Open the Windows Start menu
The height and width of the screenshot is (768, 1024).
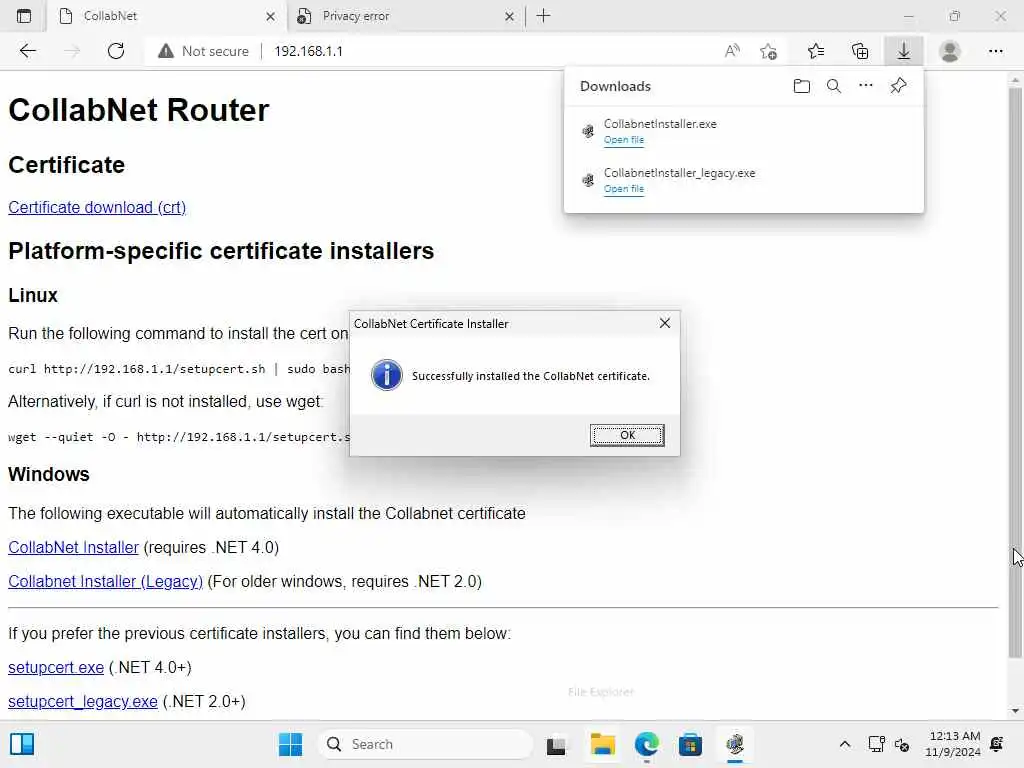click(290, 744)
